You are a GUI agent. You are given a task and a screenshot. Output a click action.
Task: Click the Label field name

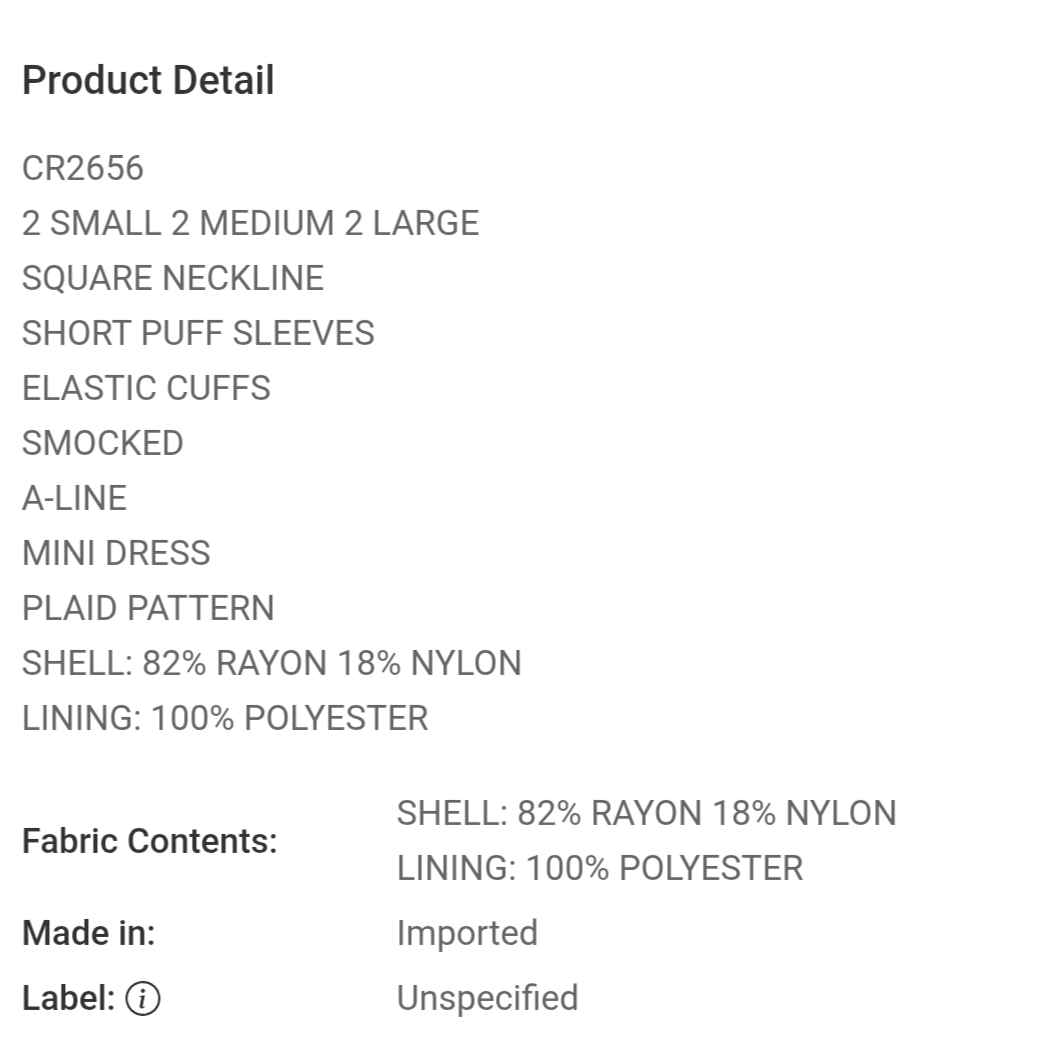click(68, 999)
